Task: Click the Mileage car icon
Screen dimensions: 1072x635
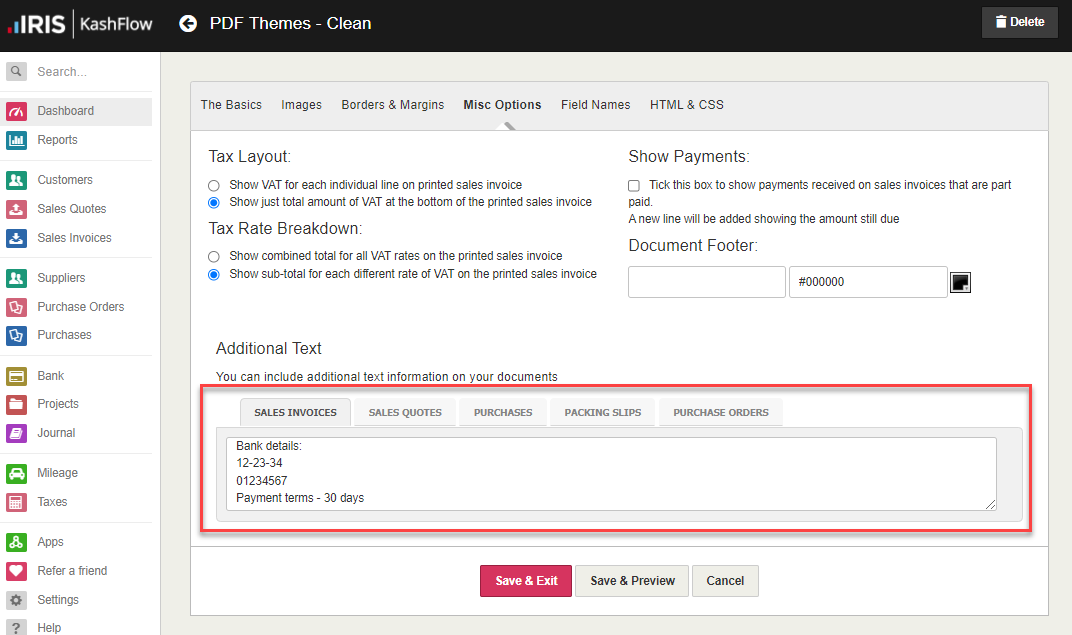Action: [16, 473]
